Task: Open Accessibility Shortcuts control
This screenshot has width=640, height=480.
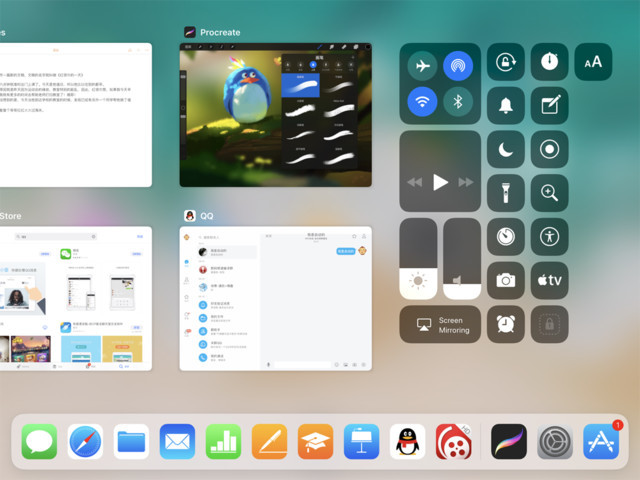Action: 549,237
